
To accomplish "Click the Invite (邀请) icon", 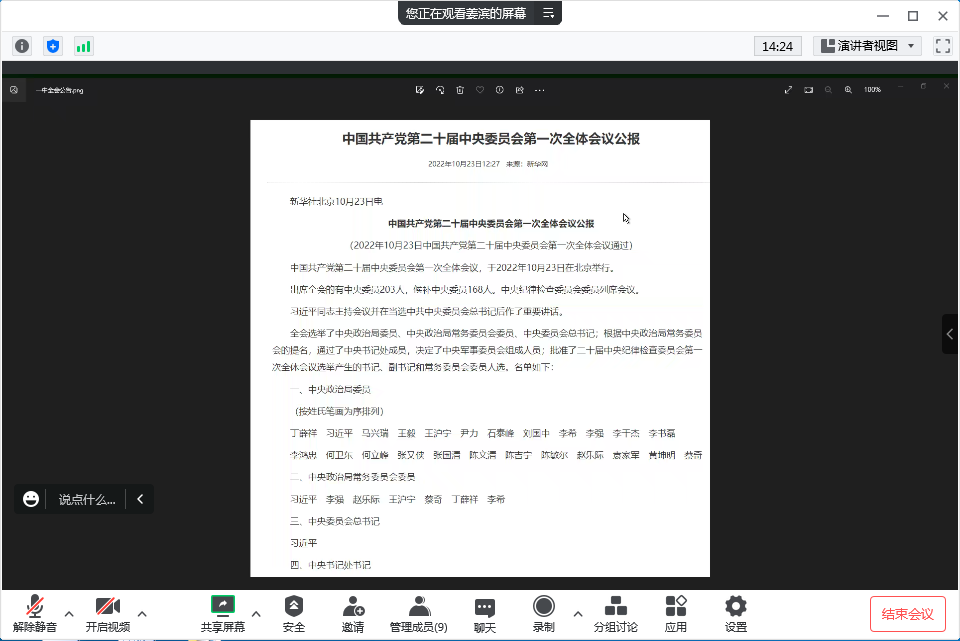I will click(x=353, y=613).
